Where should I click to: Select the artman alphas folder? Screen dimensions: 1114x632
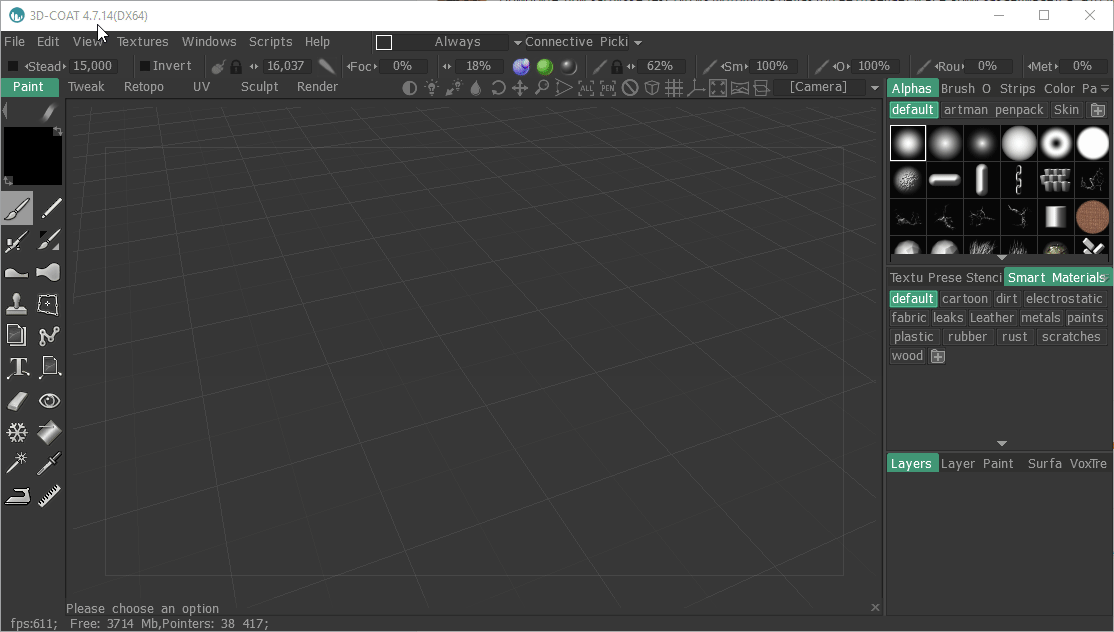966,110
